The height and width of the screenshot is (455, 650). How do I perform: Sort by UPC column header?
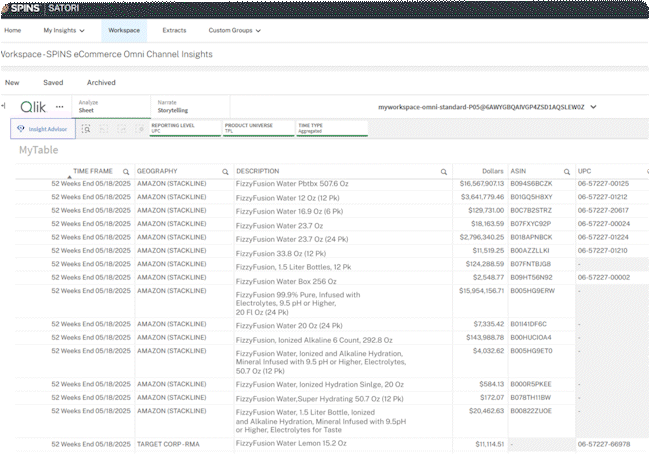[585, 171]
